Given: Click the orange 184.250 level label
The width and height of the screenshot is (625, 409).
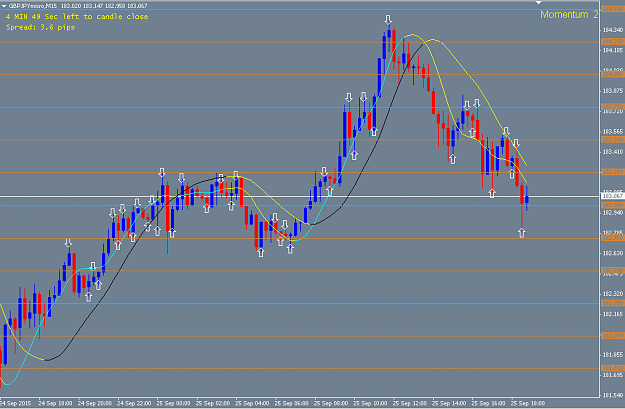Looking at the screenshot, I should coord(613,41).
